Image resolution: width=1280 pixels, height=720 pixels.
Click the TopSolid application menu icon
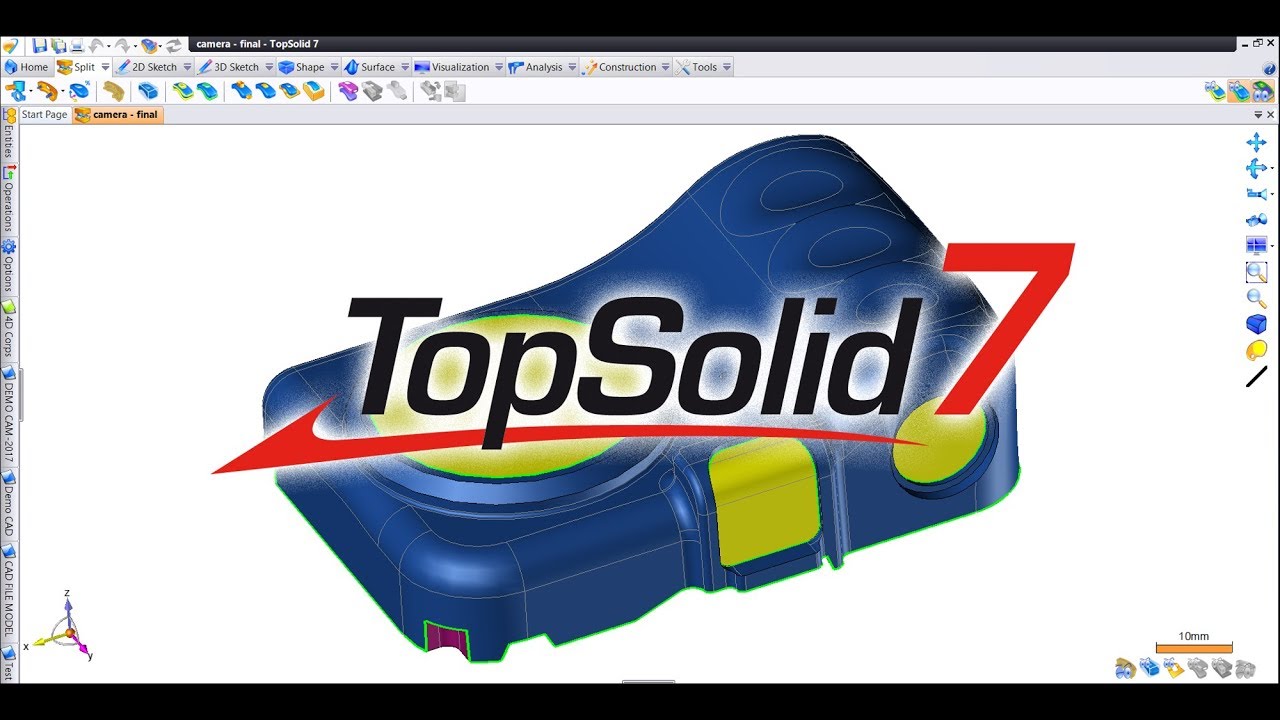tap(11, 45)
